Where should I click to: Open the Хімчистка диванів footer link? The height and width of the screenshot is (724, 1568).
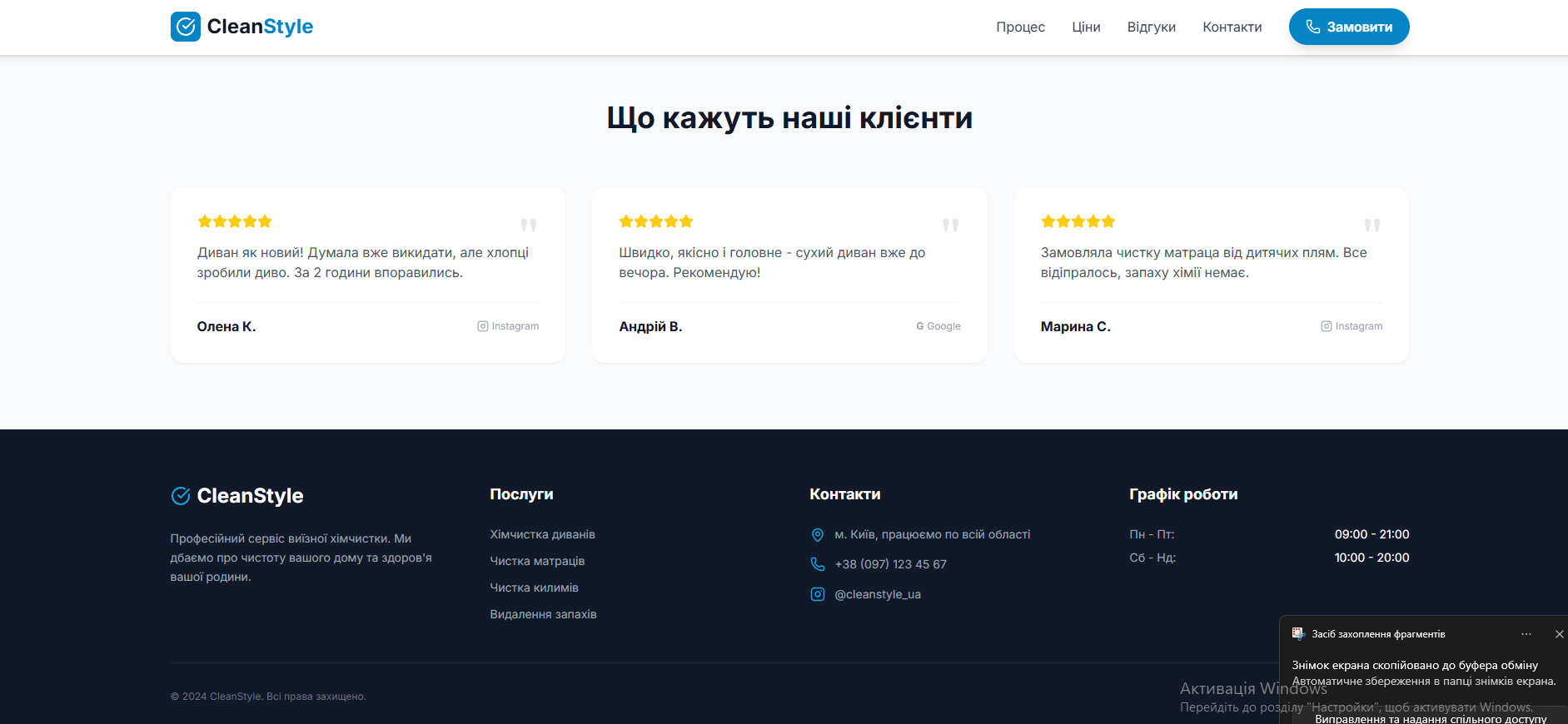coord(542,534)
